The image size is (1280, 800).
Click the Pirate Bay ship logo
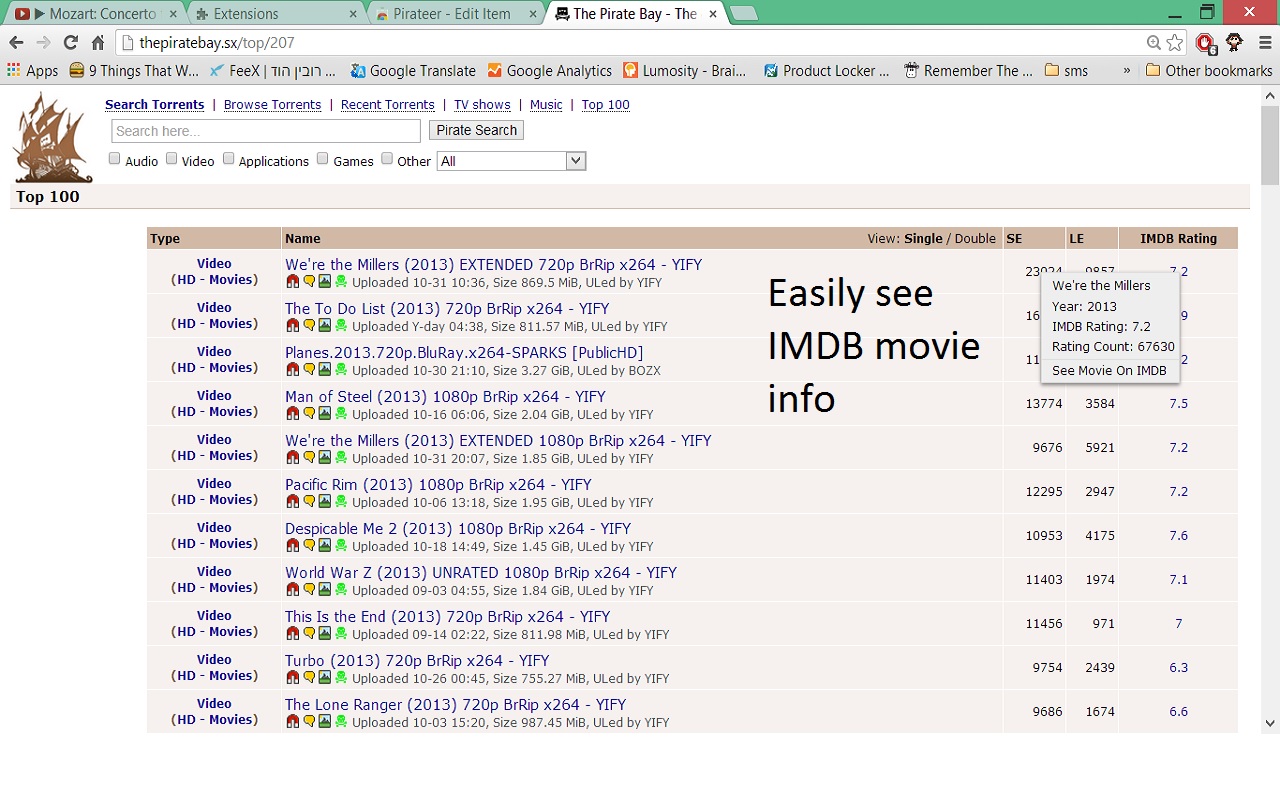[53, 138]
